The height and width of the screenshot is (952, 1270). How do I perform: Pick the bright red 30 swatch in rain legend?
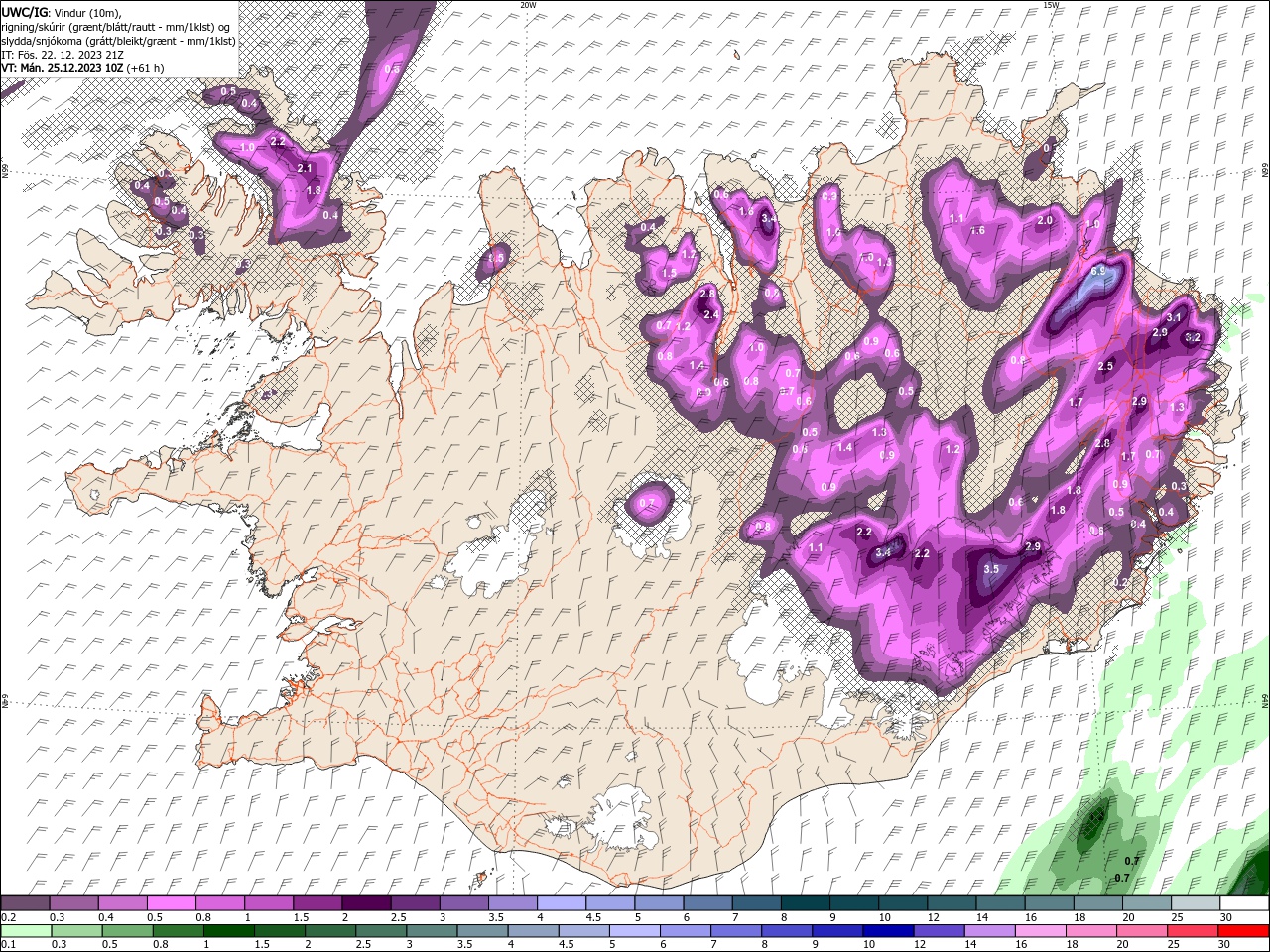tap(1243, 931)
